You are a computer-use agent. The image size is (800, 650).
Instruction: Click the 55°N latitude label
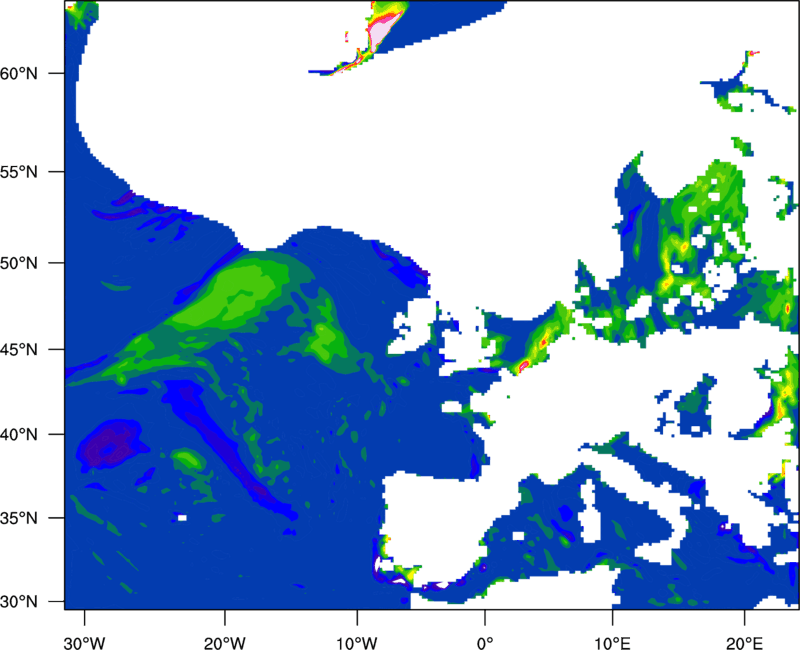point(19,171)
